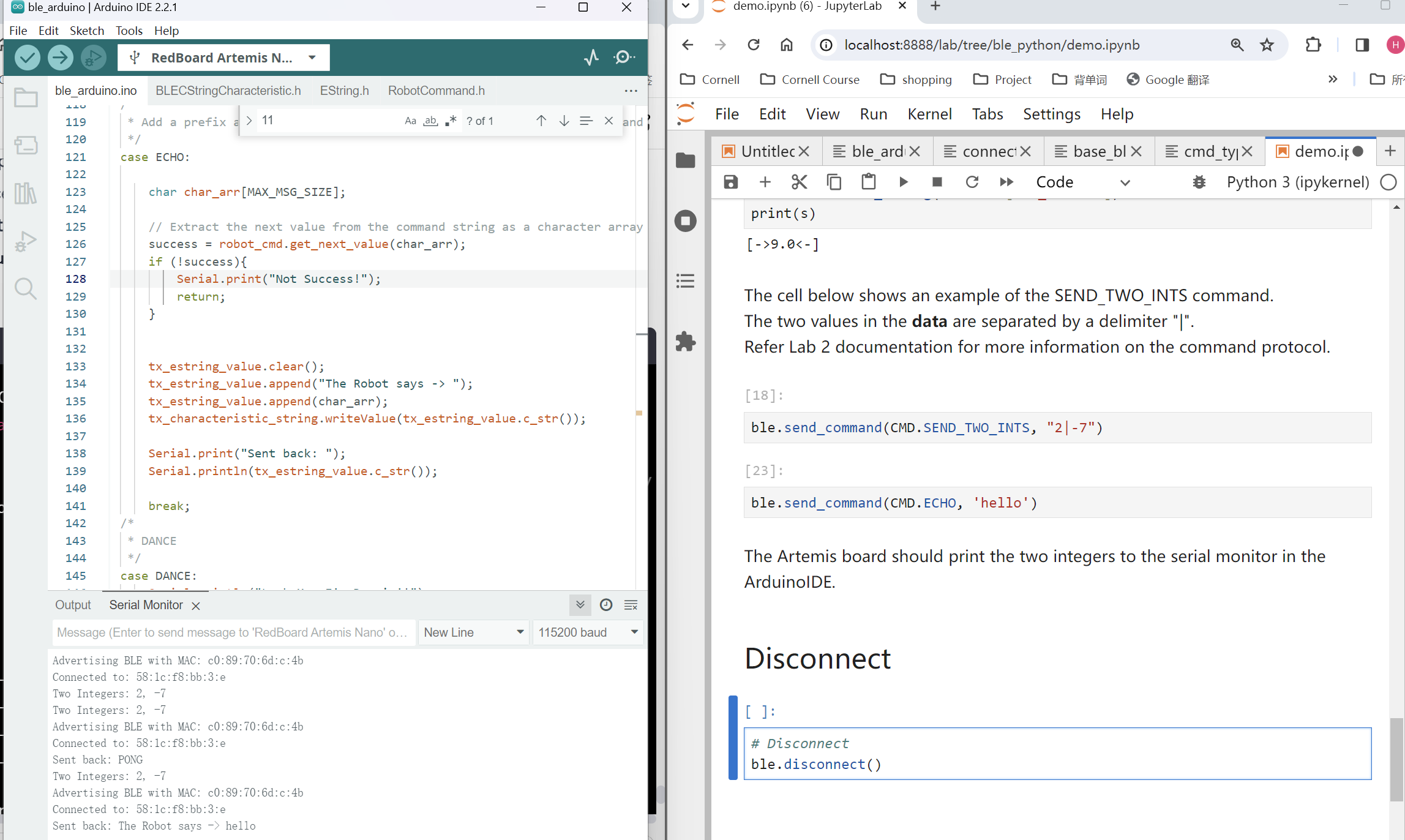Open running terminals and kernels sidebar icon
1405x840 pixels.
(686, 220)
